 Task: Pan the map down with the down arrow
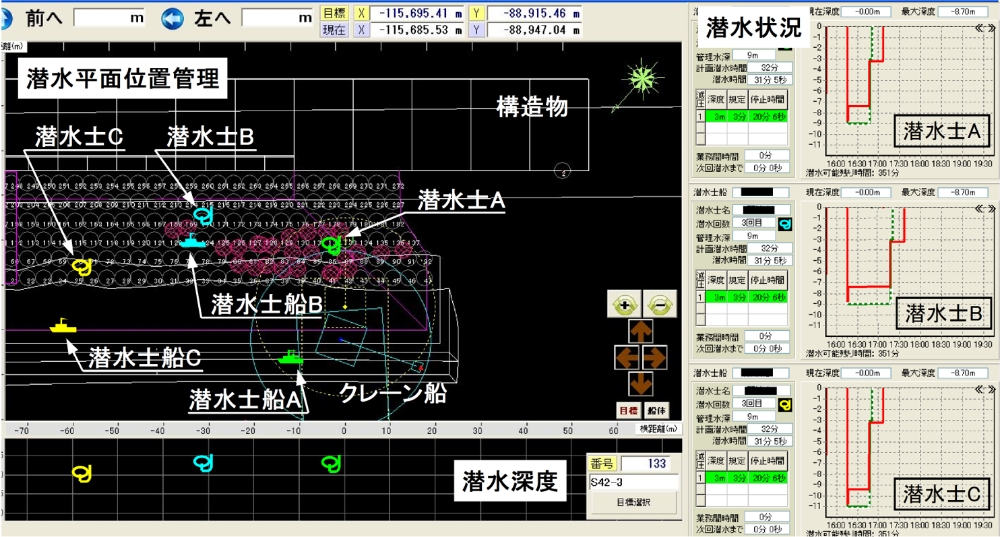[x=641, y=382]
